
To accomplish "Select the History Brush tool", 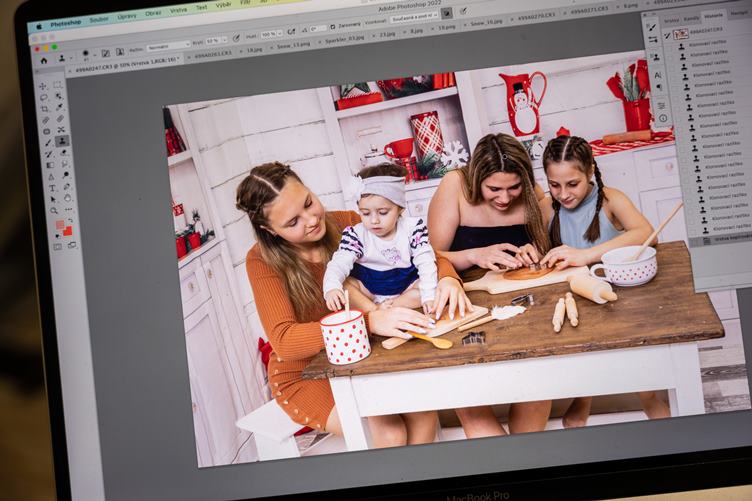I will [x=48, y=154].
